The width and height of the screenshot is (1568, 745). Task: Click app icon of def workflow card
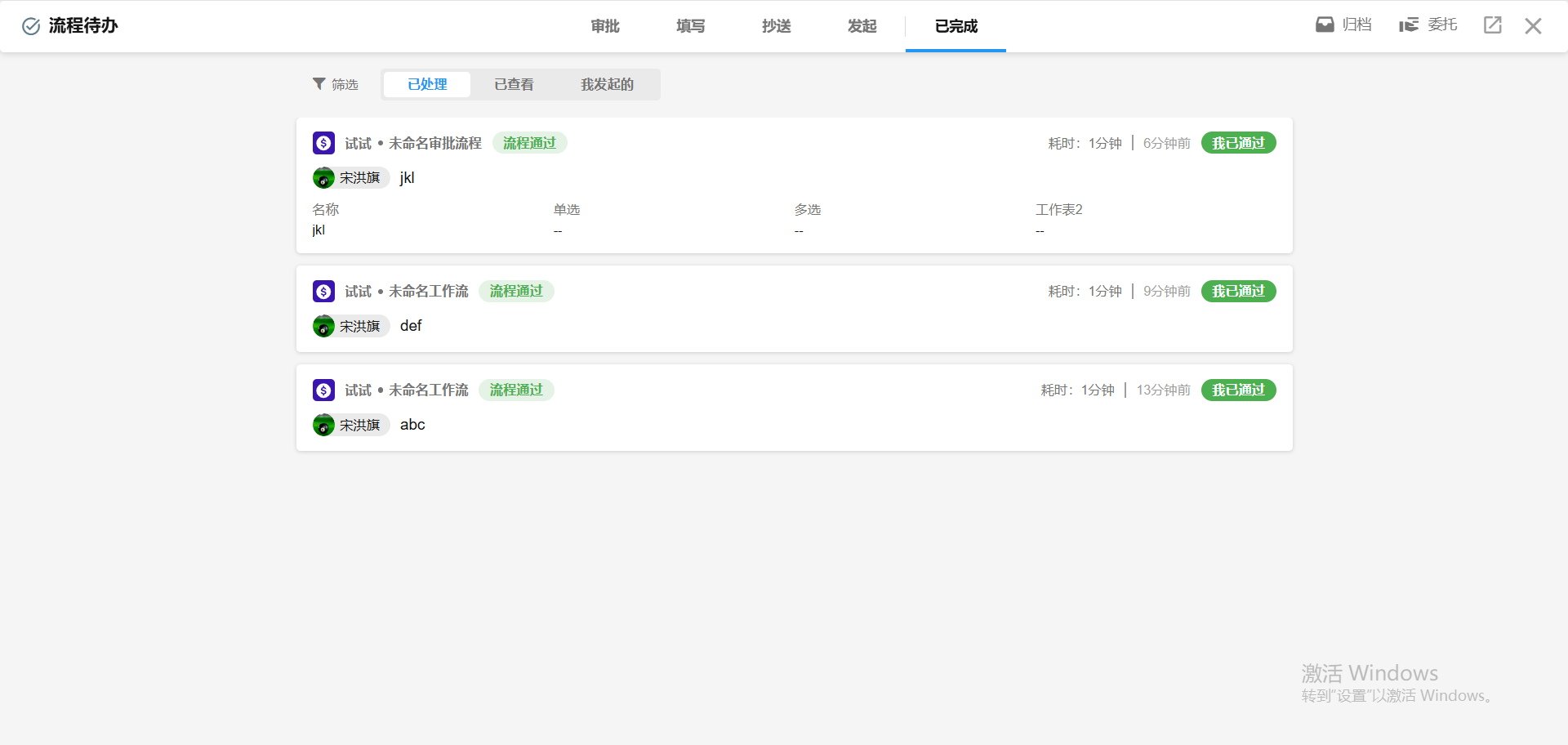click(x=323, y=292)
